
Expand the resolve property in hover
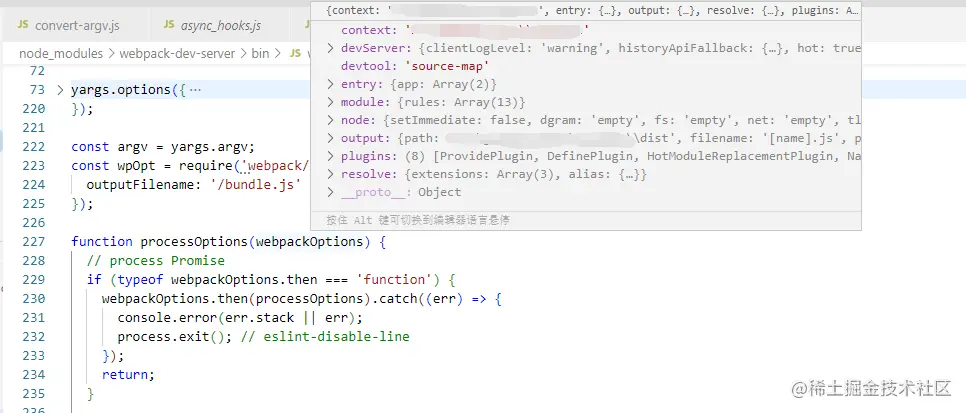330,174
